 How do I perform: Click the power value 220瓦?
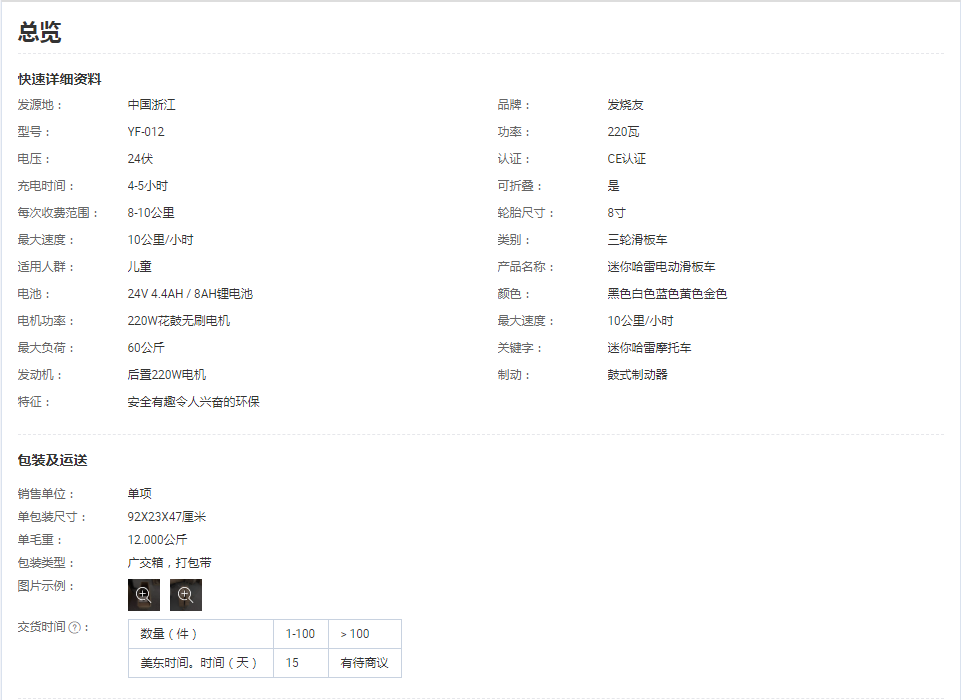tap(623, 132)
